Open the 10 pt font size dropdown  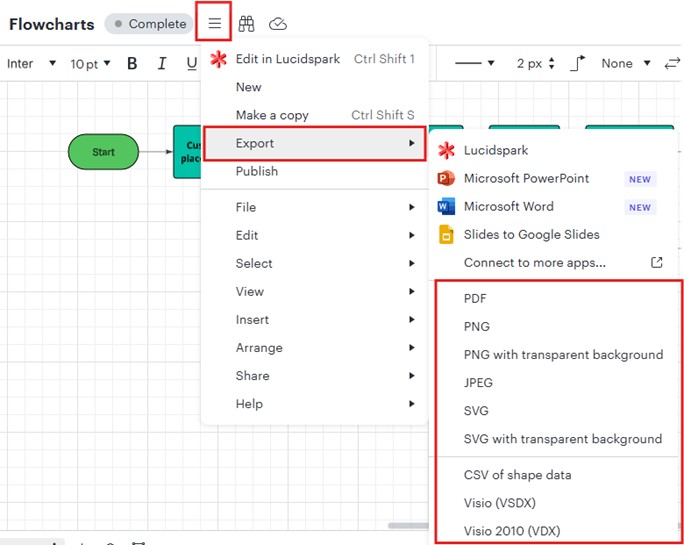point(90,64)
